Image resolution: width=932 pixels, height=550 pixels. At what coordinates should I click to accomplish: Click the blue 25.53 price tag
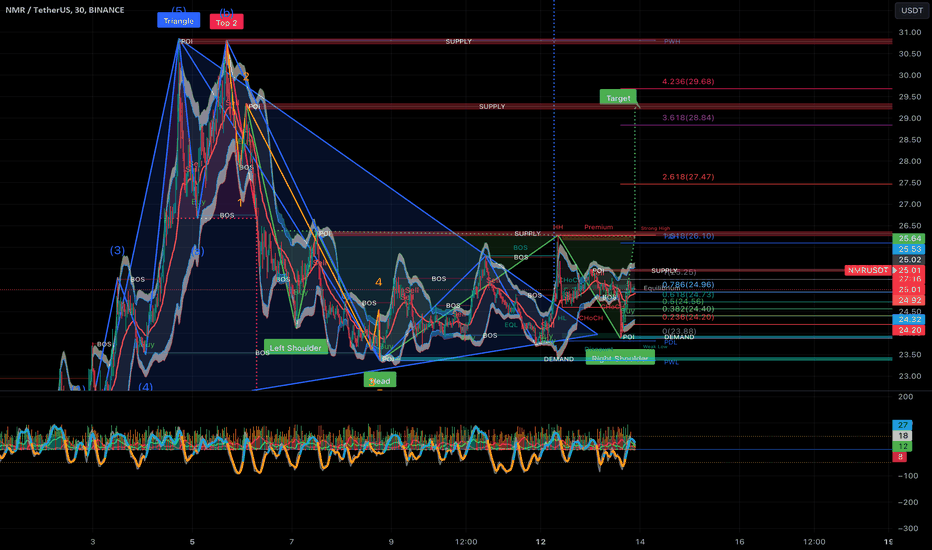click(x=908, y=249)
